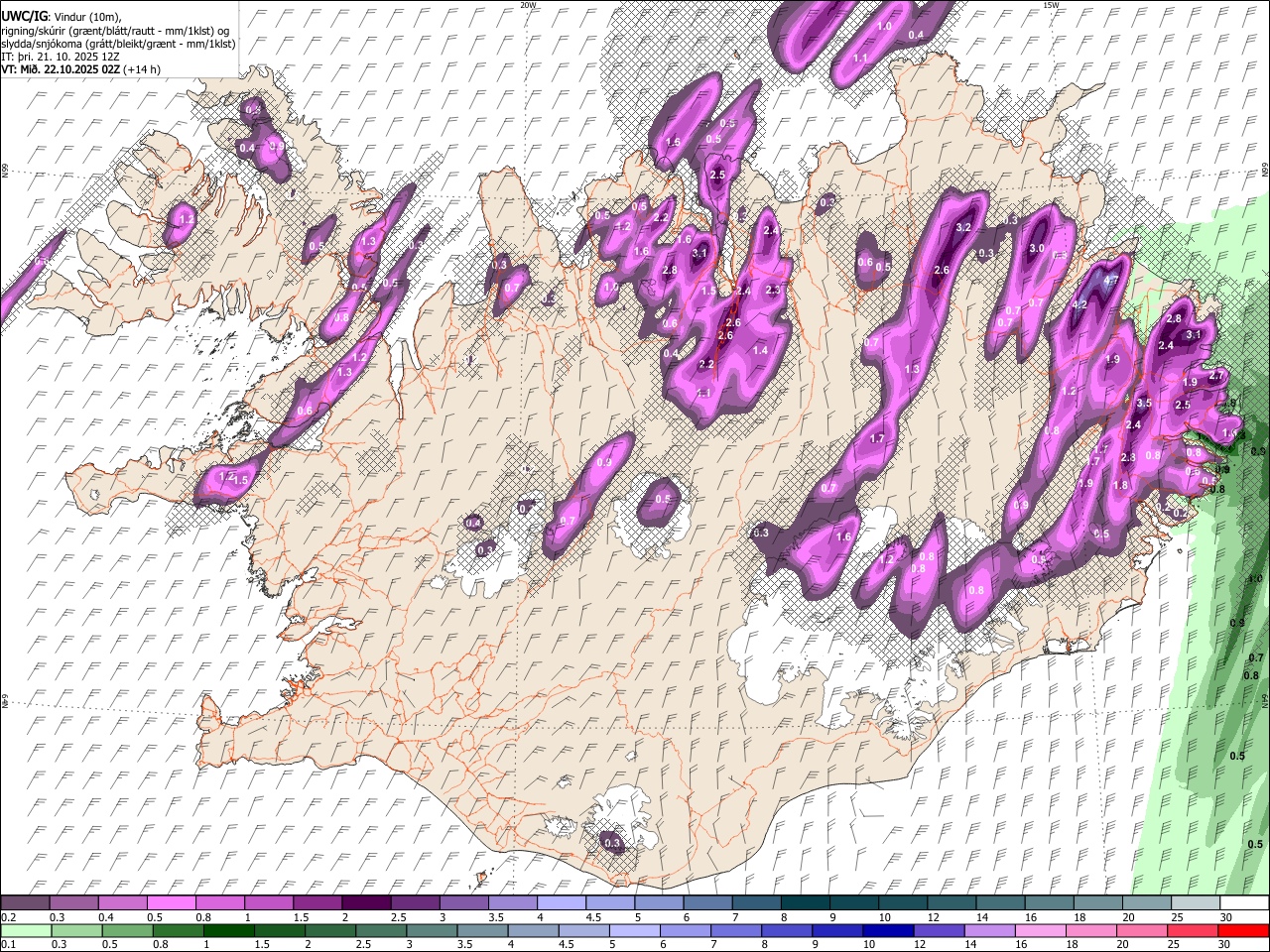The height and width of the screenshot is (952, 1270).
Task: Click the 4.2 precipitation value on the map
Action: pos(1080,304)
